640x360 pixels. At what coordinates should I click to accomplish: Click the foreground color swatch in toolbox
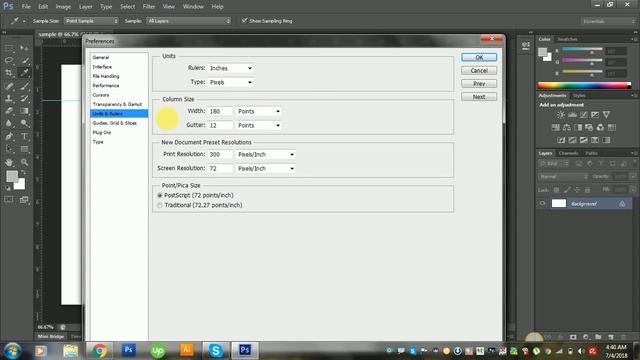(12, 176)
